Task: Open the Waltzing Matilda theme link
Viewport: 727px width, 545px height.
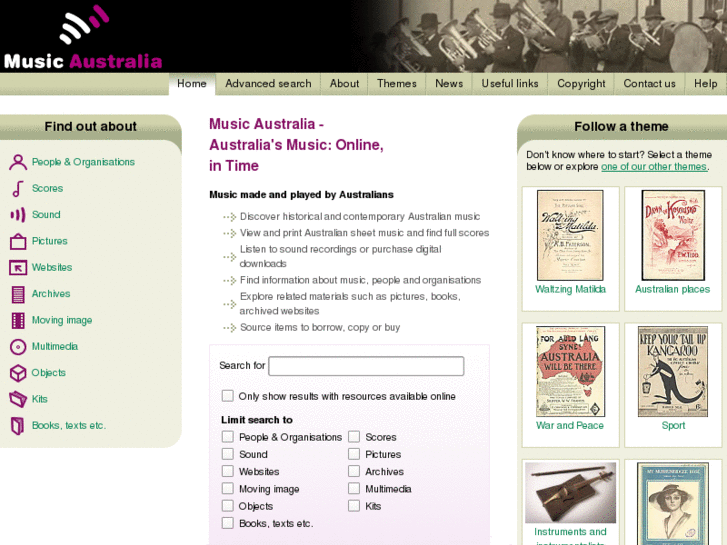Action: pyautogui.click(x=570, y=289)
